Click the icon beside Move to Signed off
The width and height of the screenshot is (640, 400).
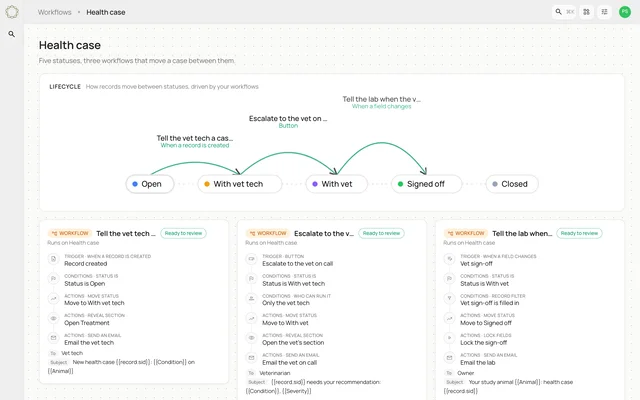pyautogui.click(x=449, y=318)
